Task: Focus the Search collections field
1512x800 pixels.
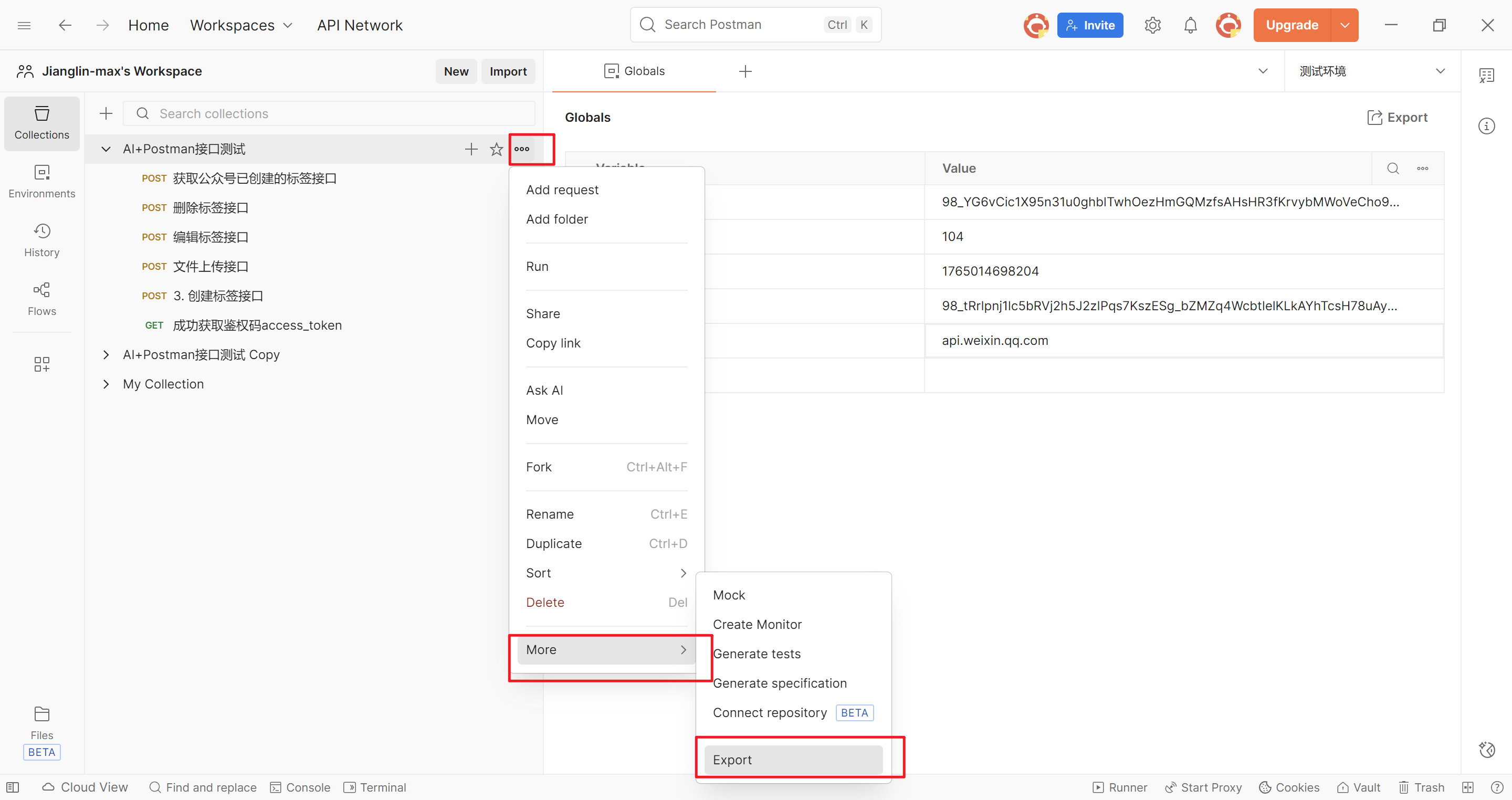Action: (x=329, y=113)
